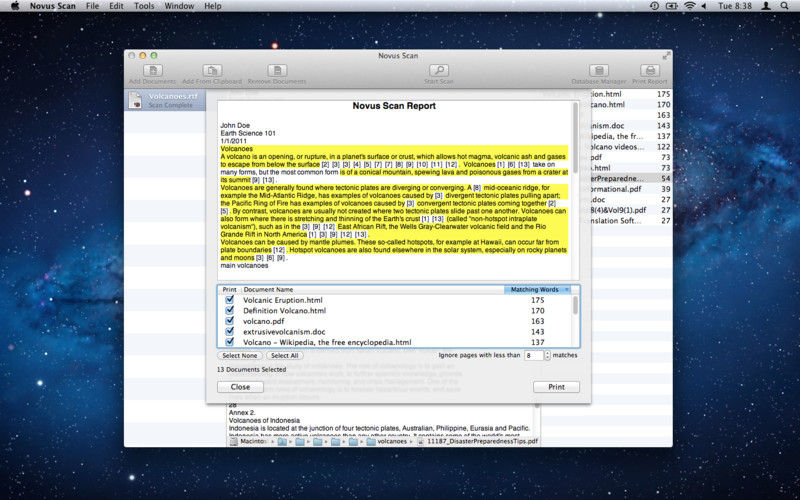Uncheck Print for Volcano - Wikipedia row
Viewport: 800px width, 500px height.
230,341
